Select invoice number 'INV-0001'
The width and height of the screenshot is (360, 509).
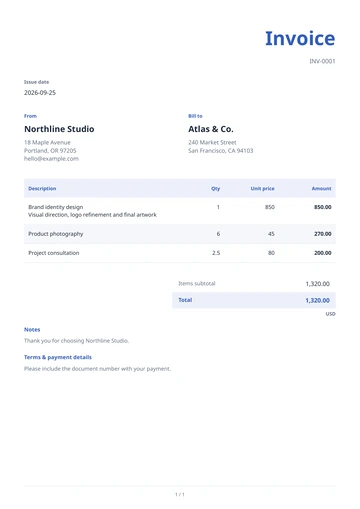pyautogui.click(x=322, y=61)
